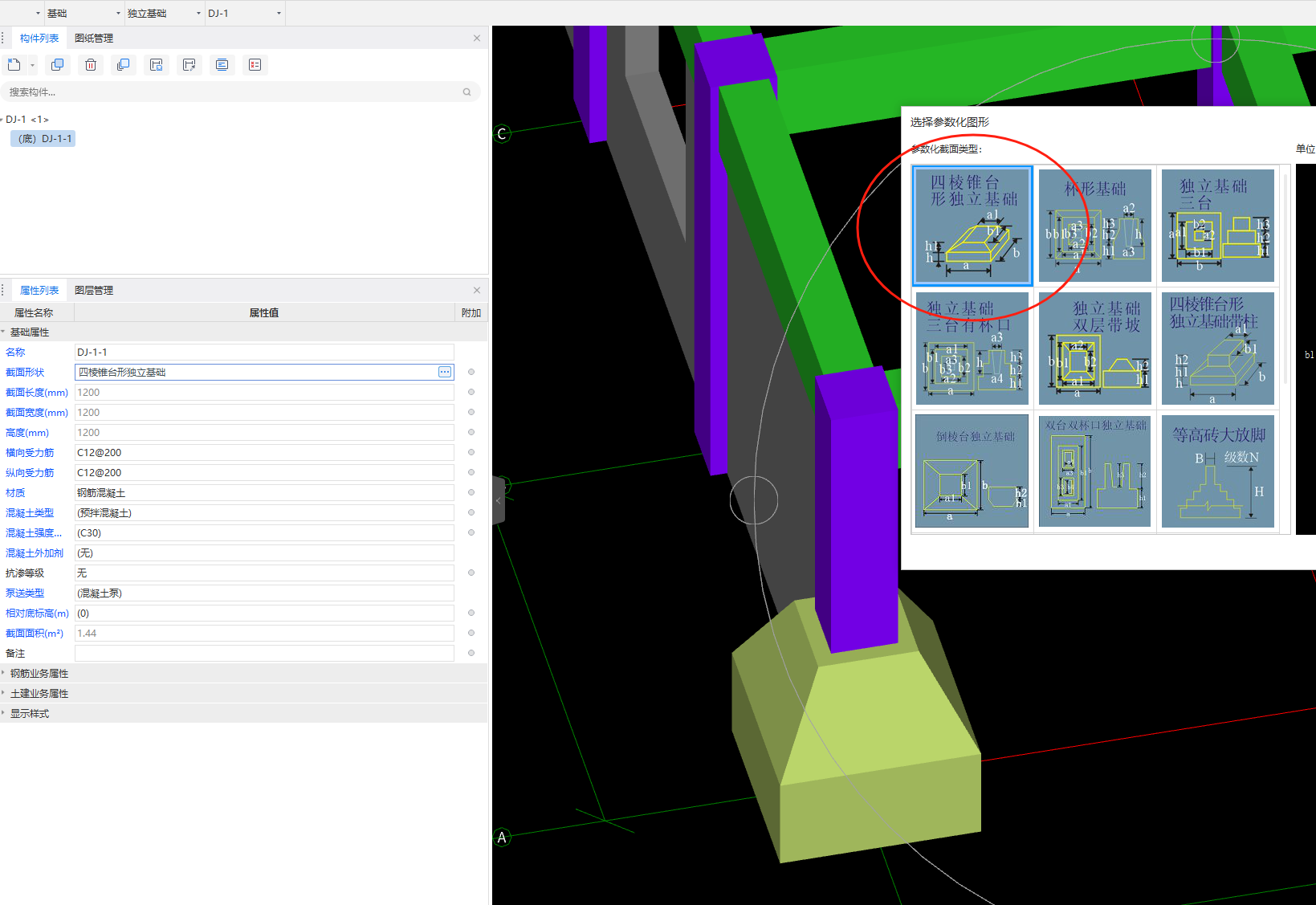Image resolution: width=1316 pixels, height=905 pixels.
Task: Select the 等高砖大放脚 thumbnail
Action: [1218, 471]
